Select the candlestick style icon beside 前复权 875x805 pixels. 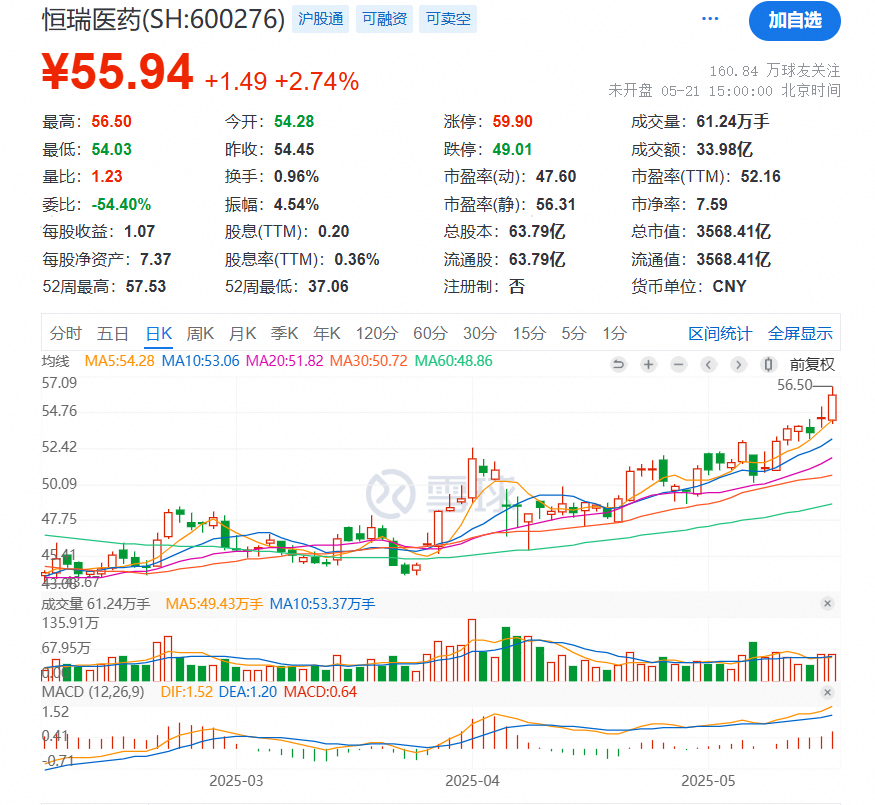pos(768,364)
